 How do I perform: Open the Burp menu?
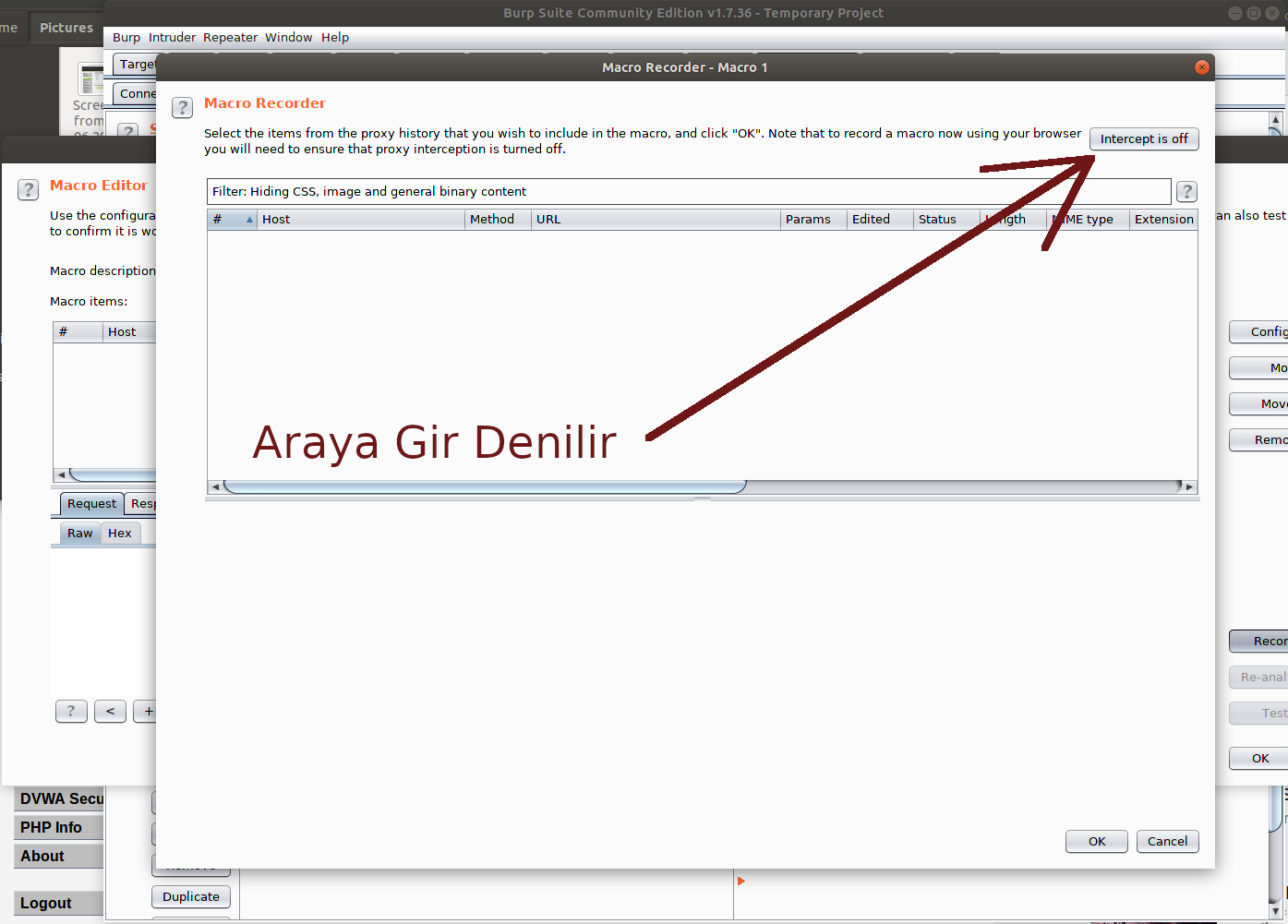click(126, 37)
